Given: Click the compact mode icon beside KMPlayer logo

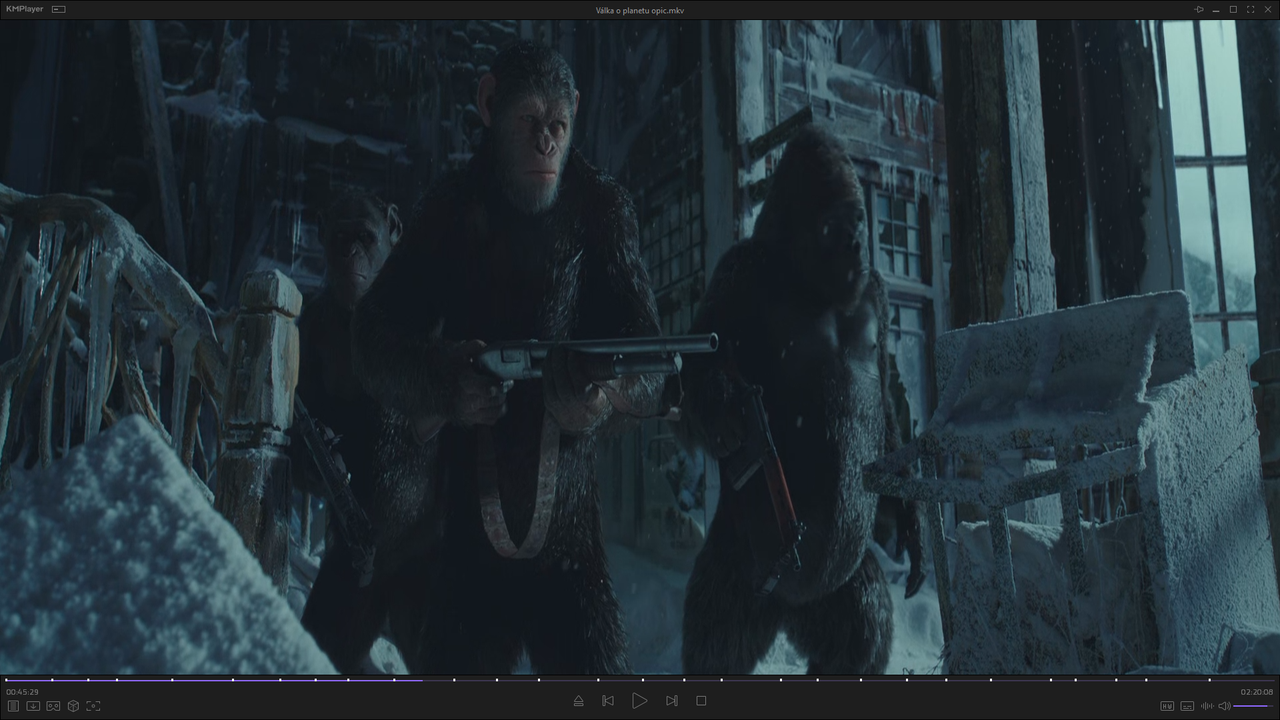Looking at the screenshot, I should [58, 9].
